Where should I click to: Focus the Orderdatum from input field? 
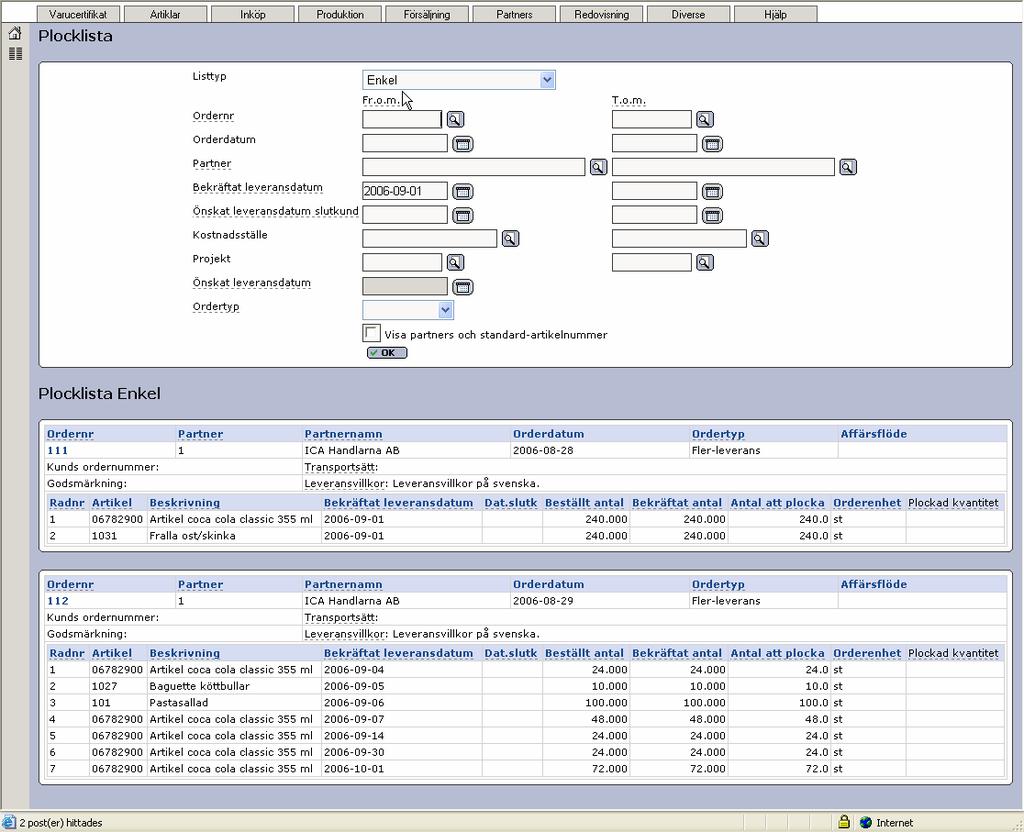point(405,143)
